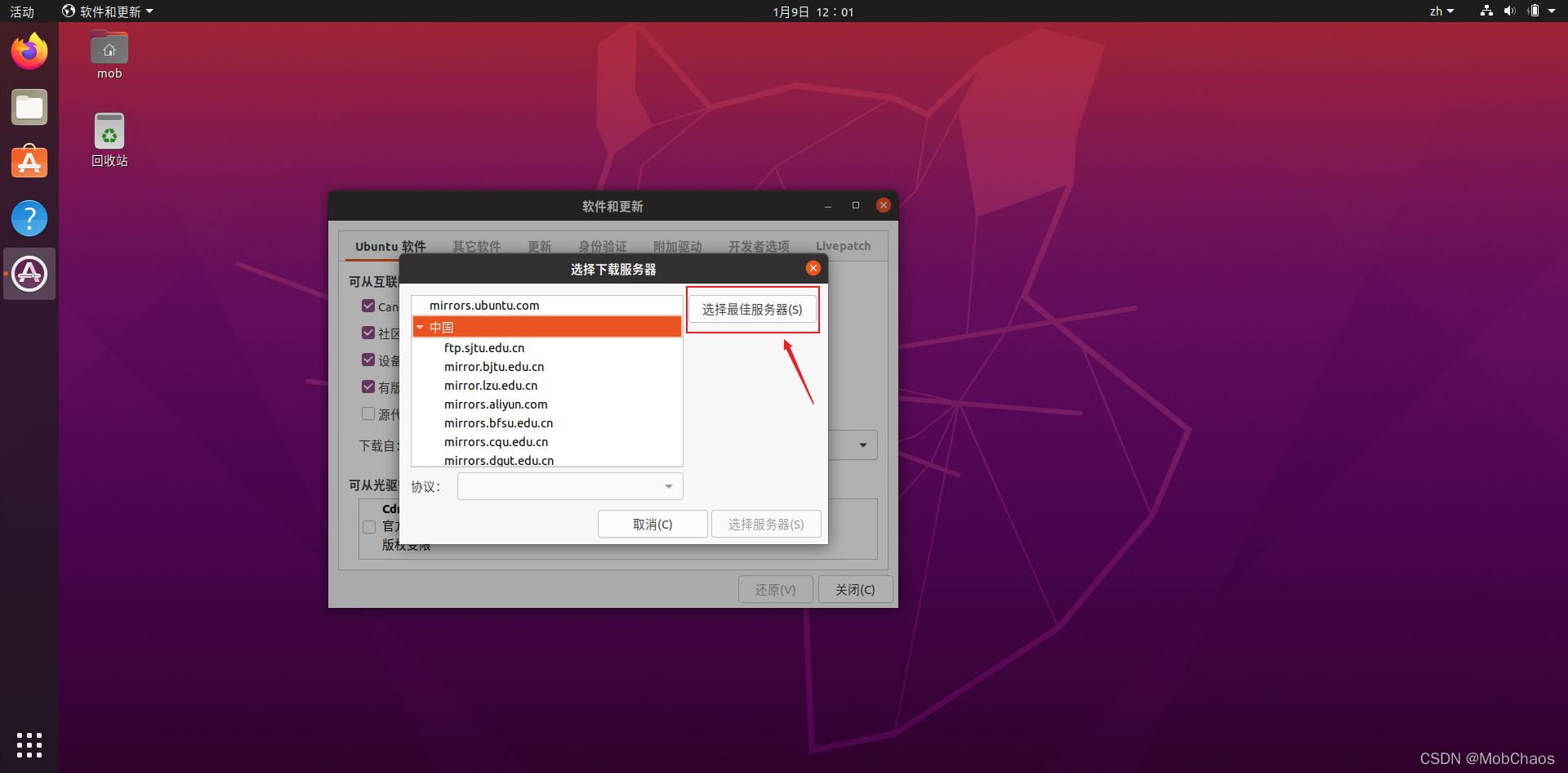1568x773 pixels.
Task: Collapse the 中国 tree node
Action: (x=420, y=328)
